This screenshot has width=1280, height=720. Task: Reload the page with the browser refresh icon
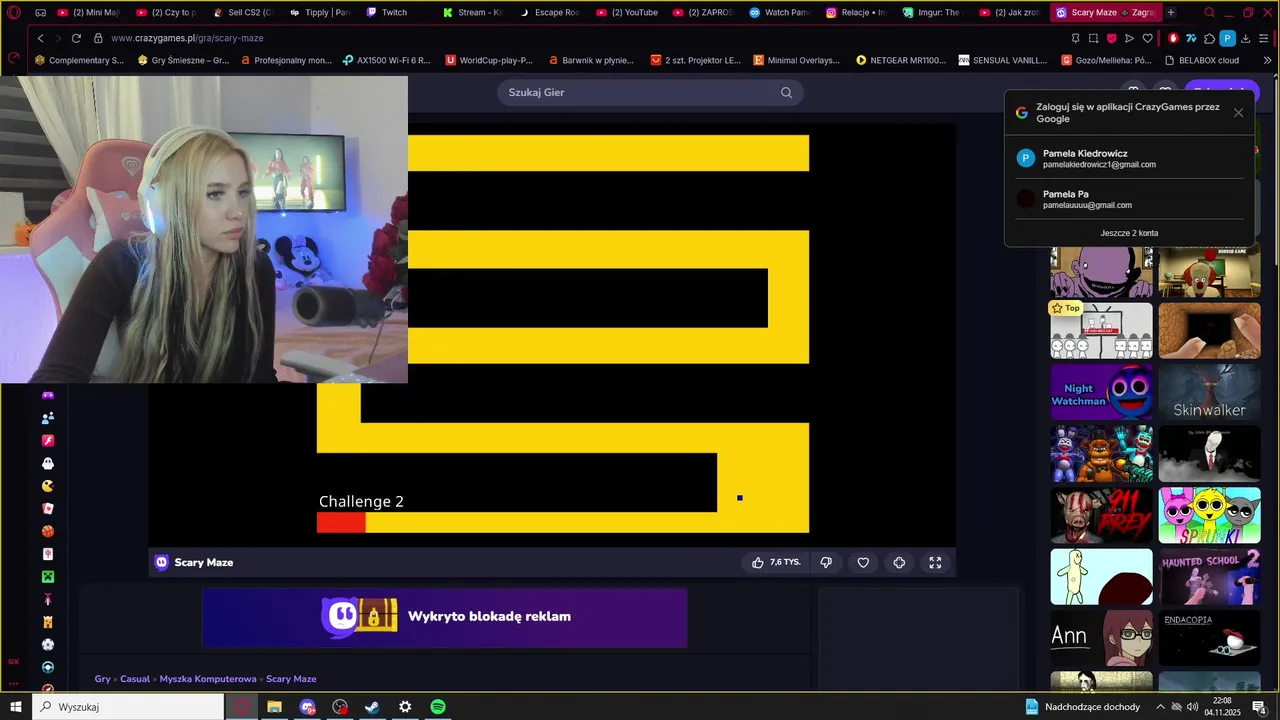tap(76, 38)
